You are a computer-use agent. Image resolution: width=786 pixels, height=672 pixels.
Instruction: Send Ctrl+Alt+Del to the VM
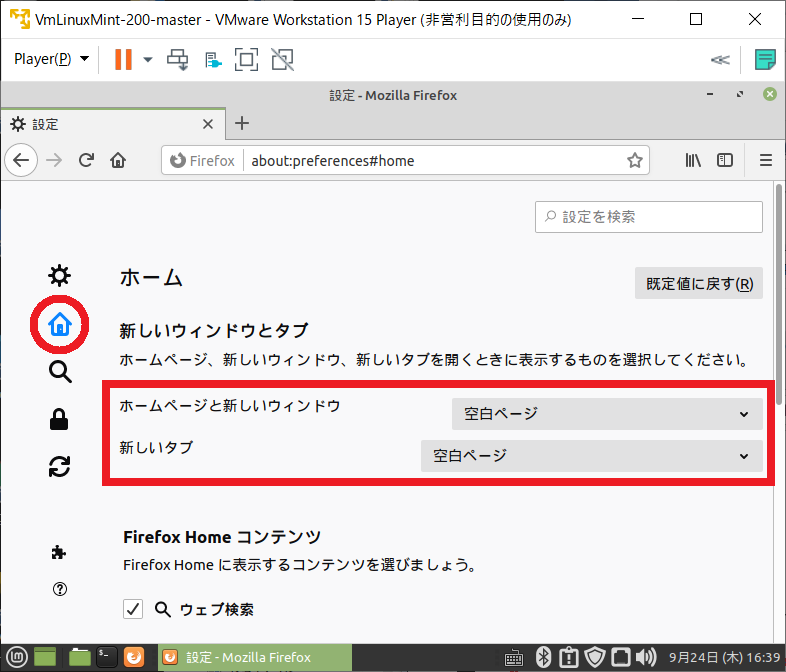(x=178, y=59)
